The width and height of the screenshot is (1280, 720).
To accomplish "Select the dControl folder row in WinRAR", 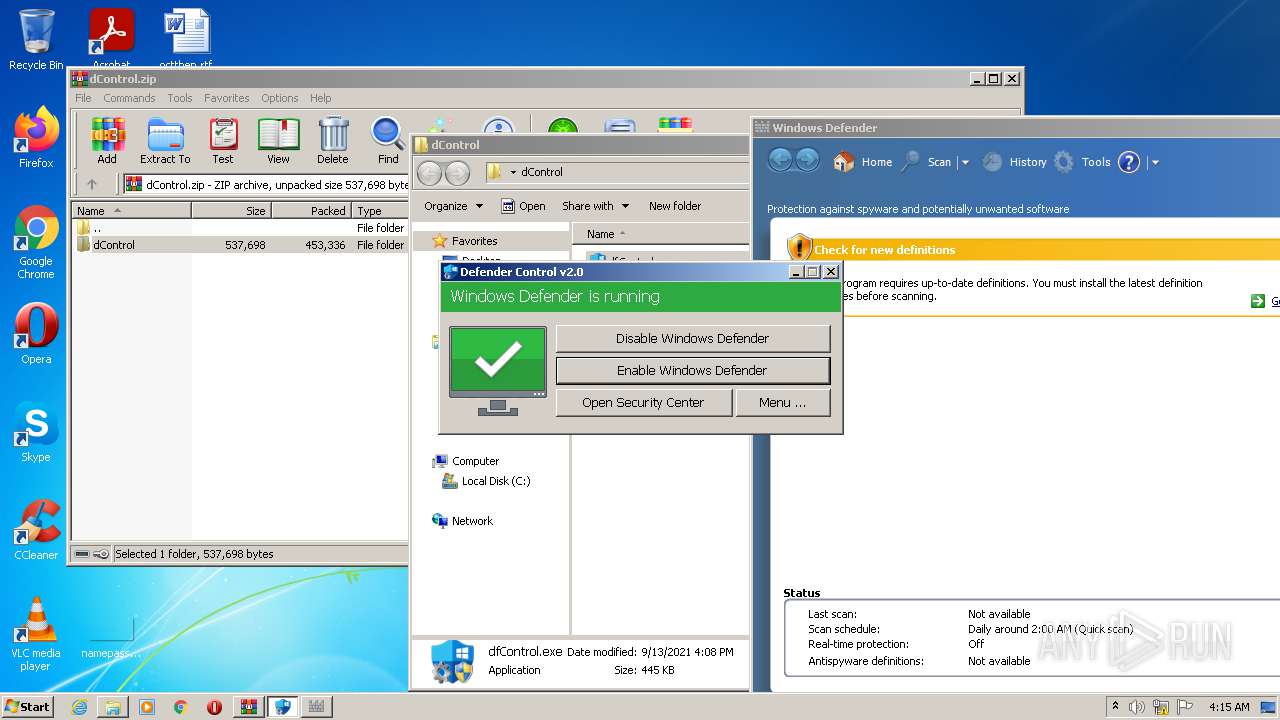I will pyautogui.click(x=240, y=245).
